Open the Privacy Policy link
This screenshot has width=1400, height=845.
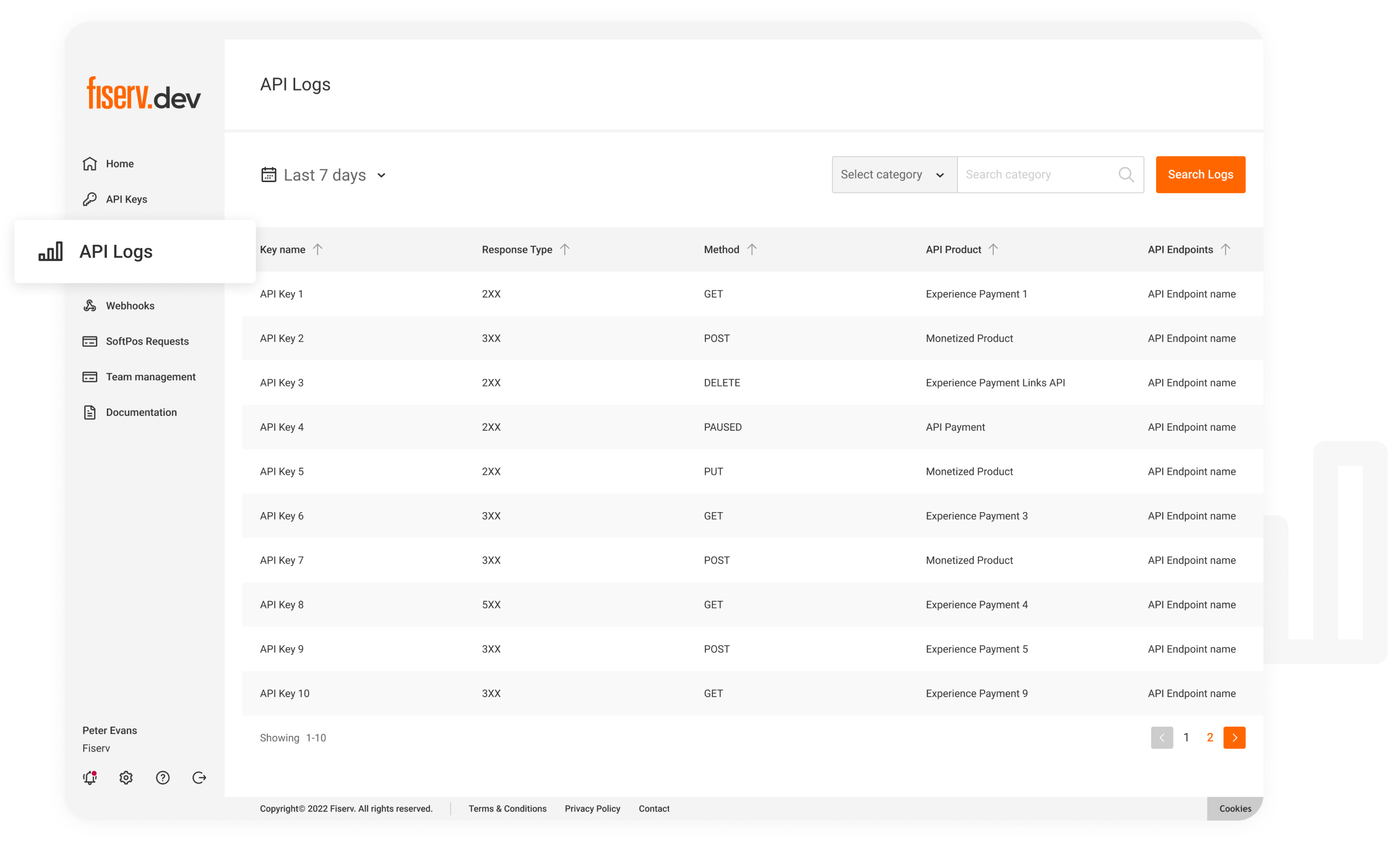[592, 809]
